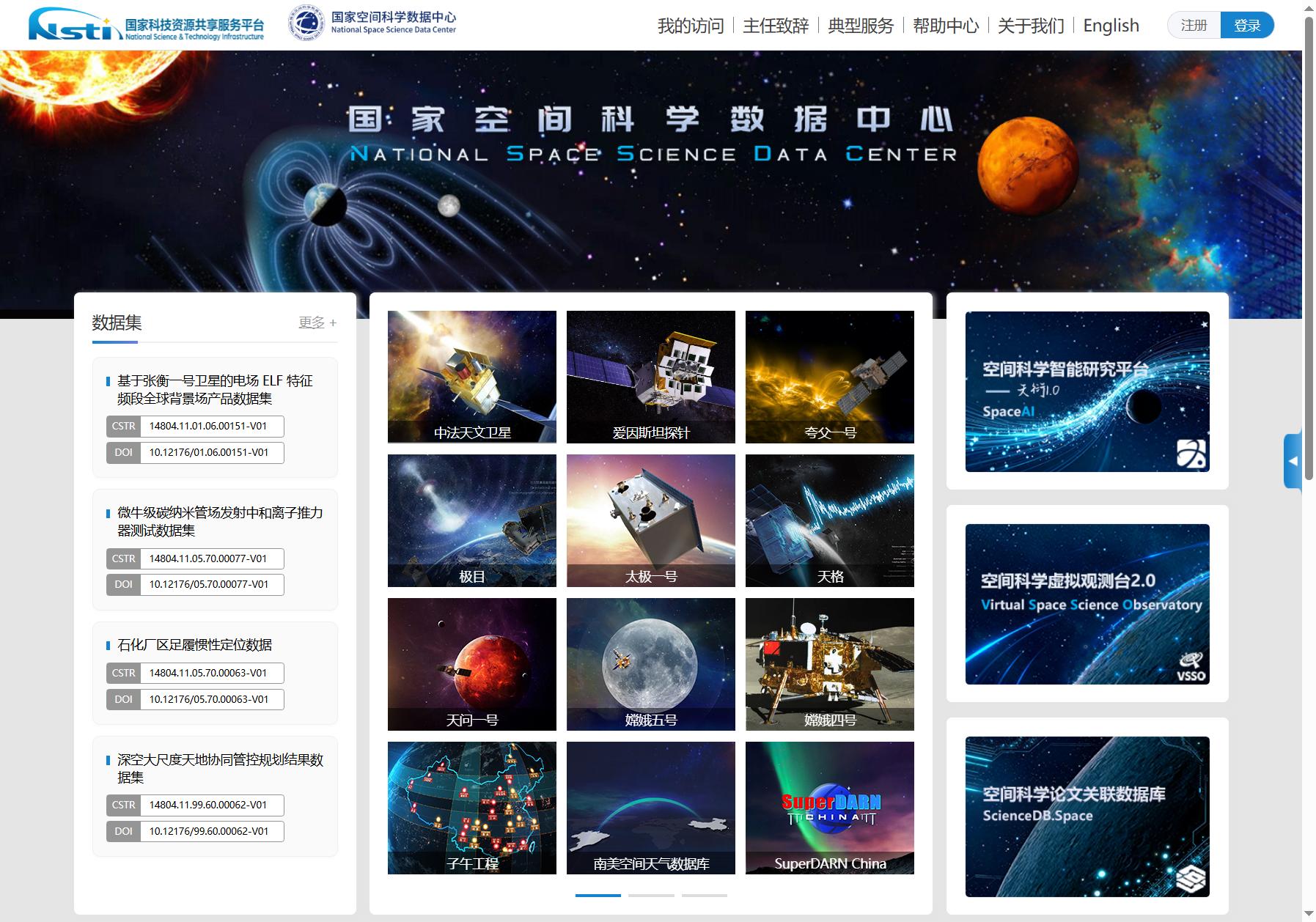Click the 国家空间科学数据中心 hero banner title
Image resolution: width=1316 pixels, height=922 pixels.
pos(650,119)
